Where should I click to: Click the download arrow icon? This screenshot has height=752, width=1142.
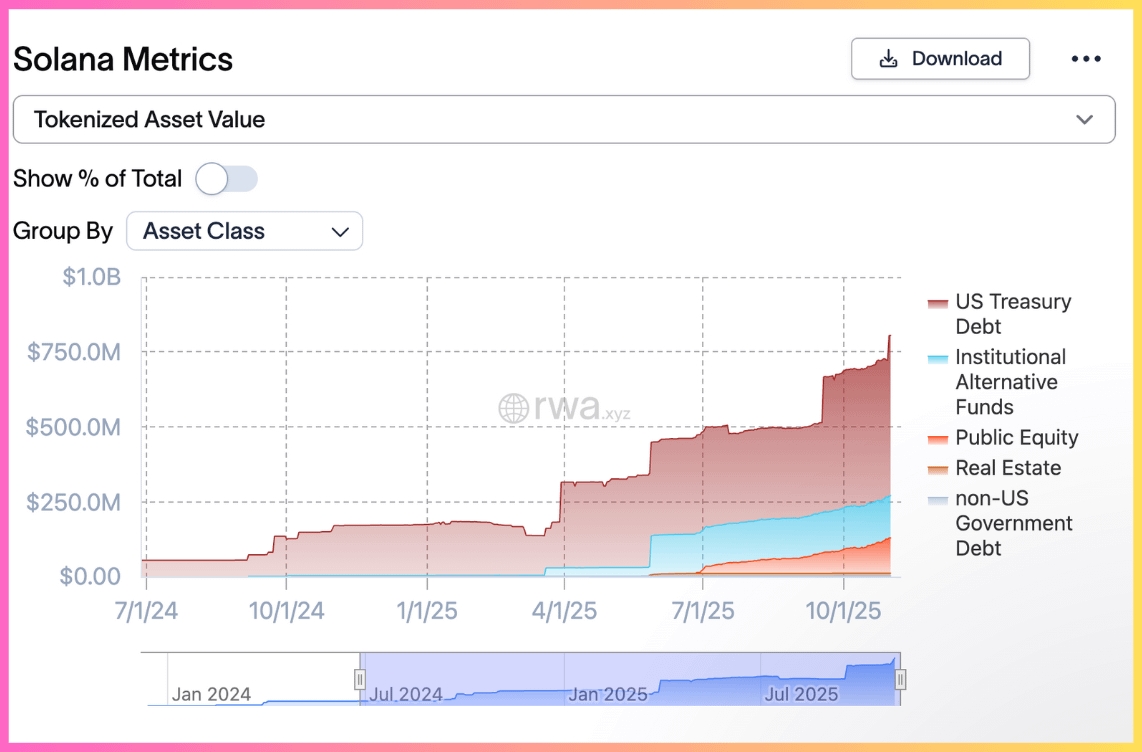(888, 59)
